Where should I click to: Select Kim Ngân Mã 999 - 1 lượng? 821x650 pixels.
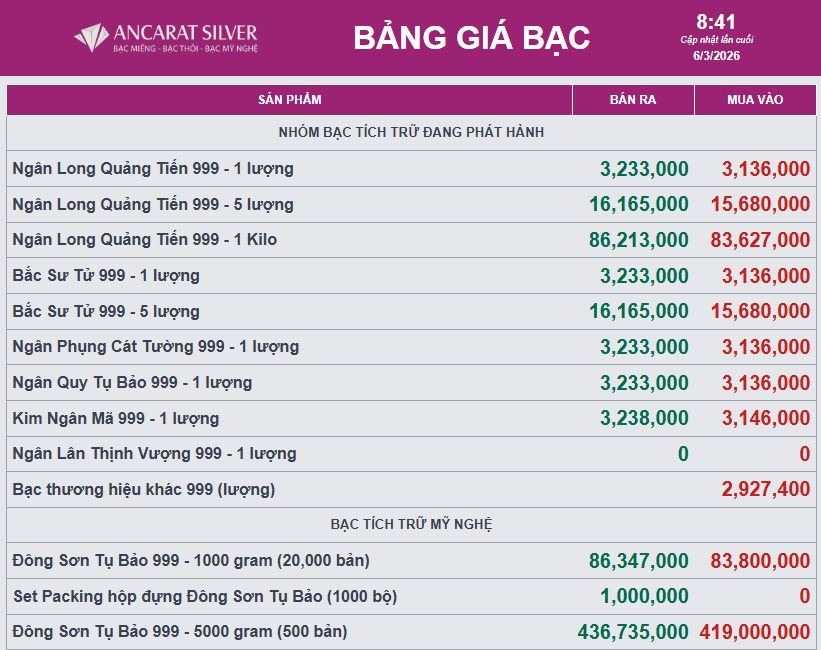(x=116, y=418)
